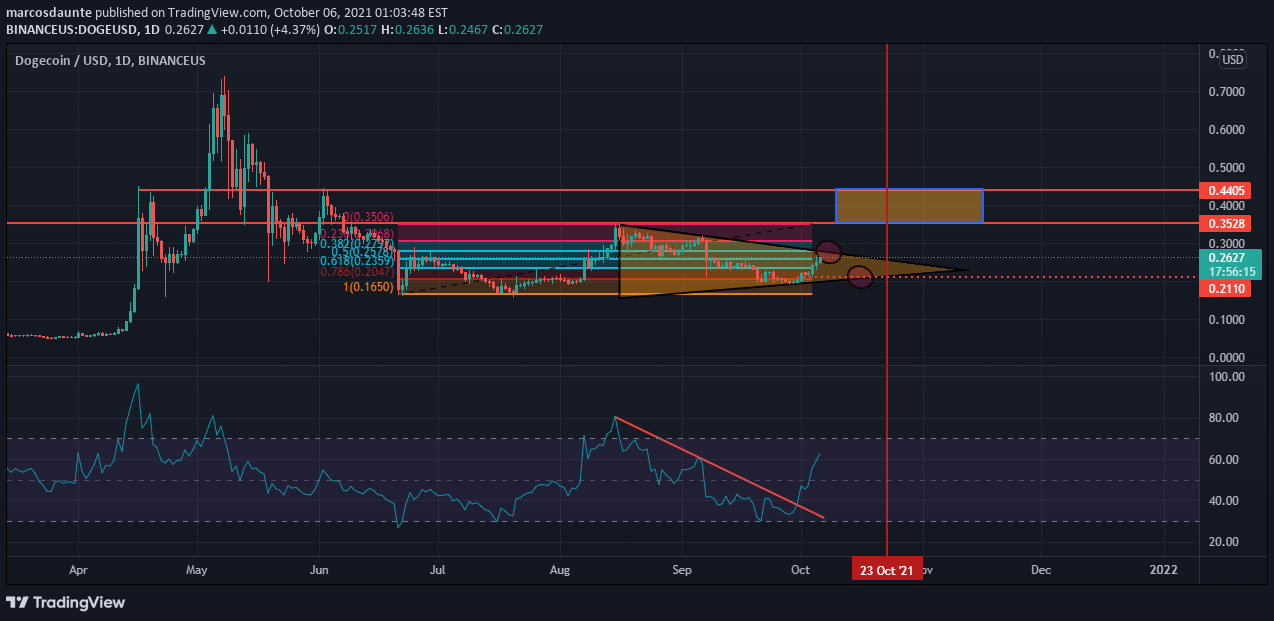
Task: Click the Jul label on time axis
Action: click(x=436, y=569)
